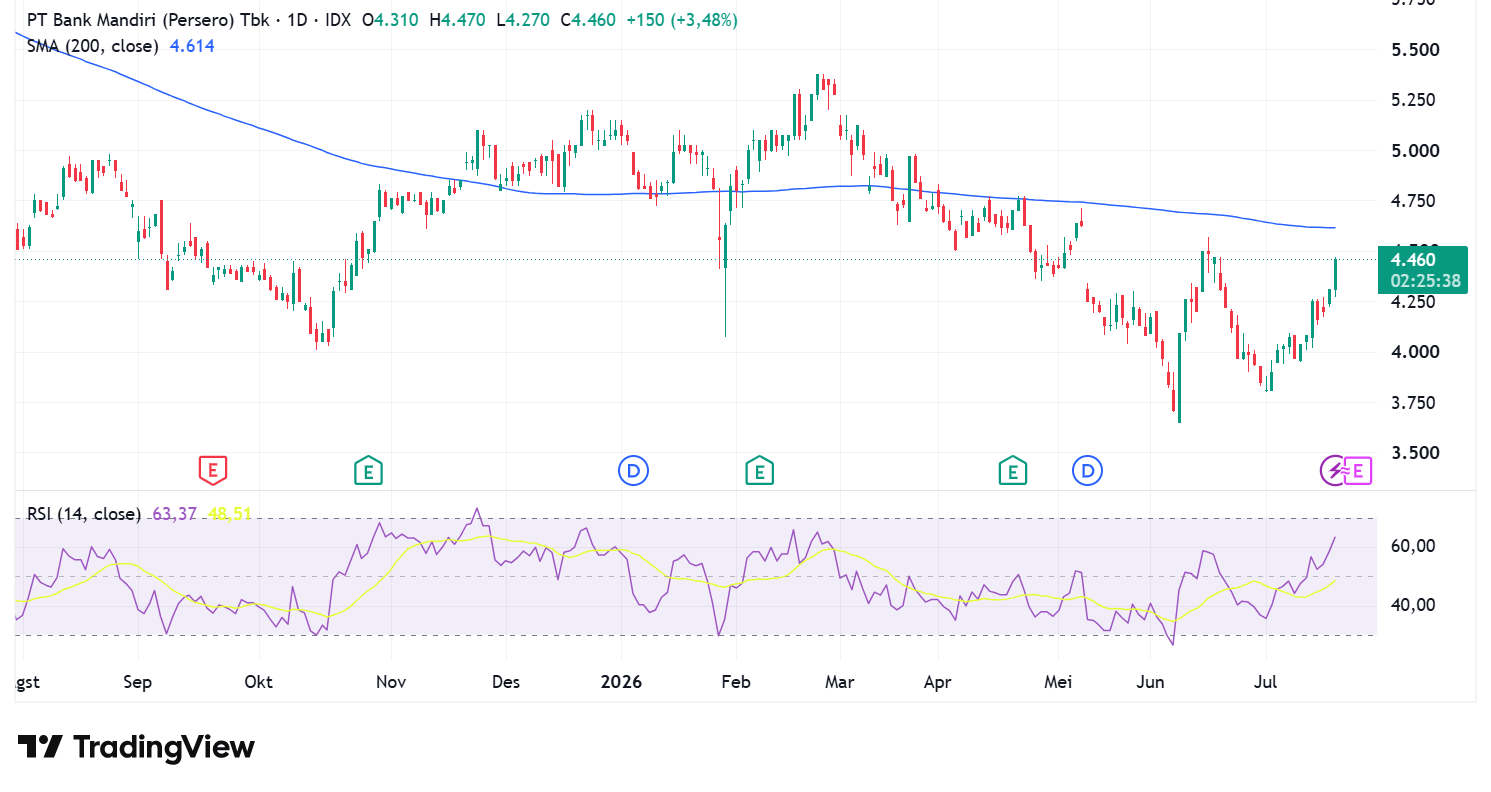The height and width of the screenshot is (792, 1491).
Task: Click the blue dividend marker near 2026
Action: coord(633,469)
